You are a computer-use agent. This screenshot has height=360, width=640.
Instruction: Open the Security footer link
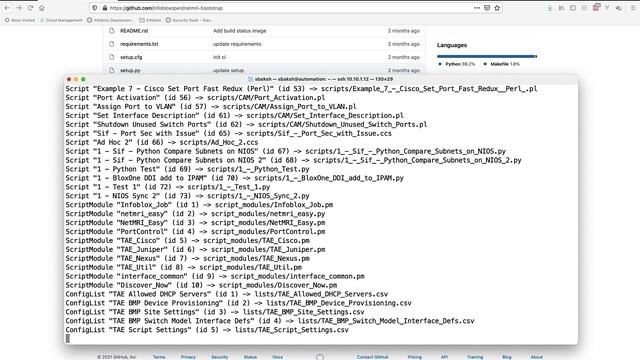[220, 357]
